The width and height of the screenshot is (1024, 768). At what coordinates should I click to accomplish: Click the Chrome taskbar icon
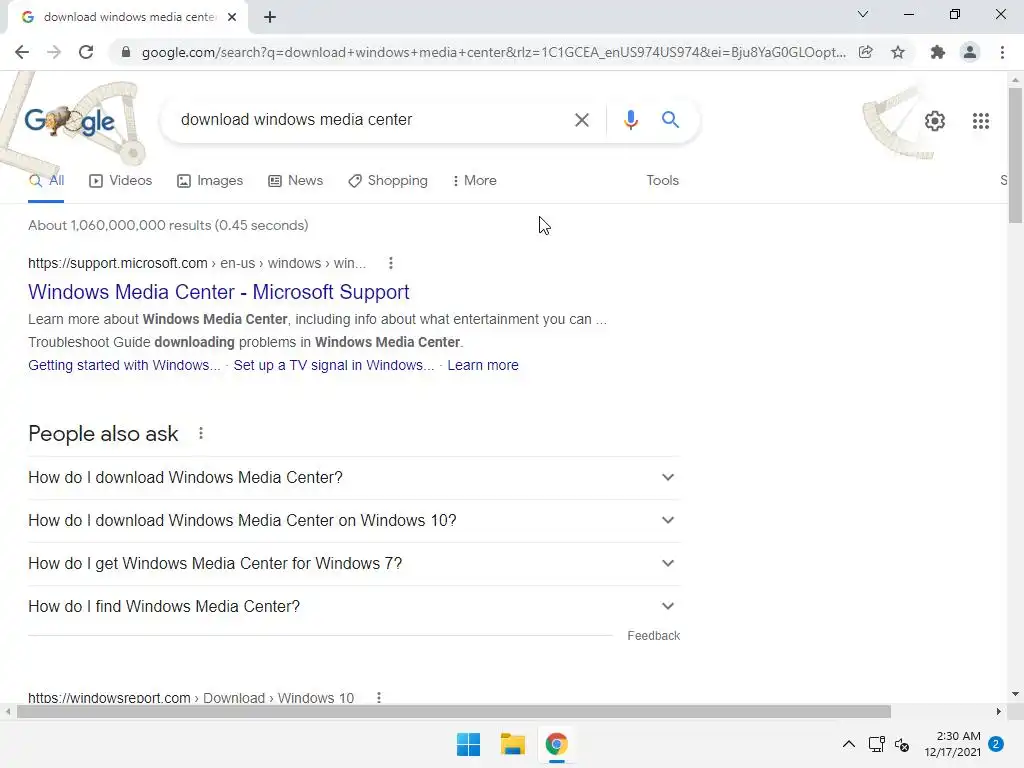pyautogui.click(x=556, y=744)
